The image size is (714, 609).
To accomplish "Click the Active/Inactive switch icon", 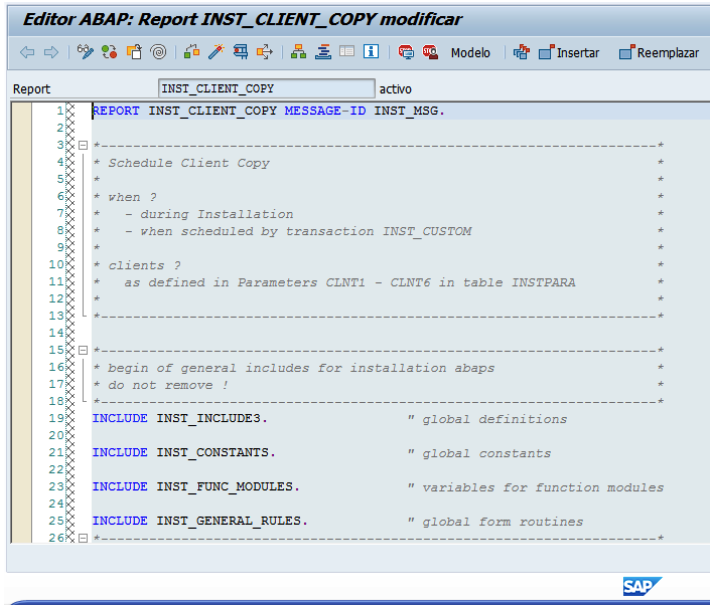I will [109, 52].
